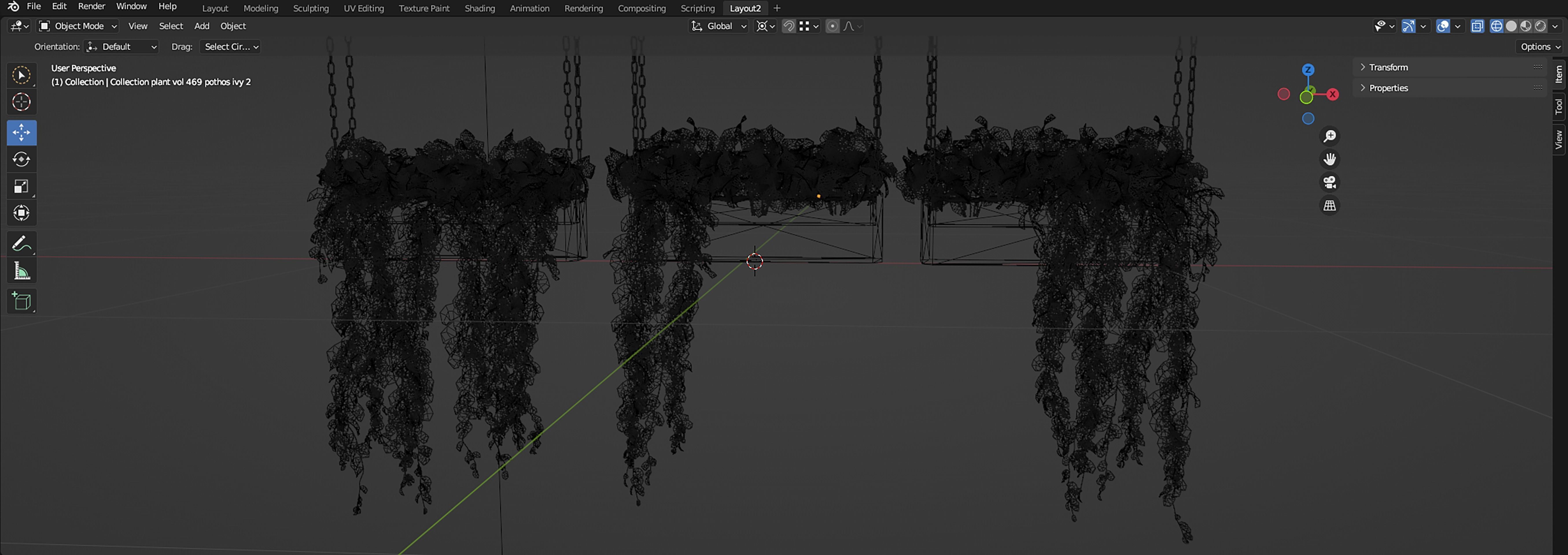
Task: Switch to material preview shading
Action: [1525, 26]
